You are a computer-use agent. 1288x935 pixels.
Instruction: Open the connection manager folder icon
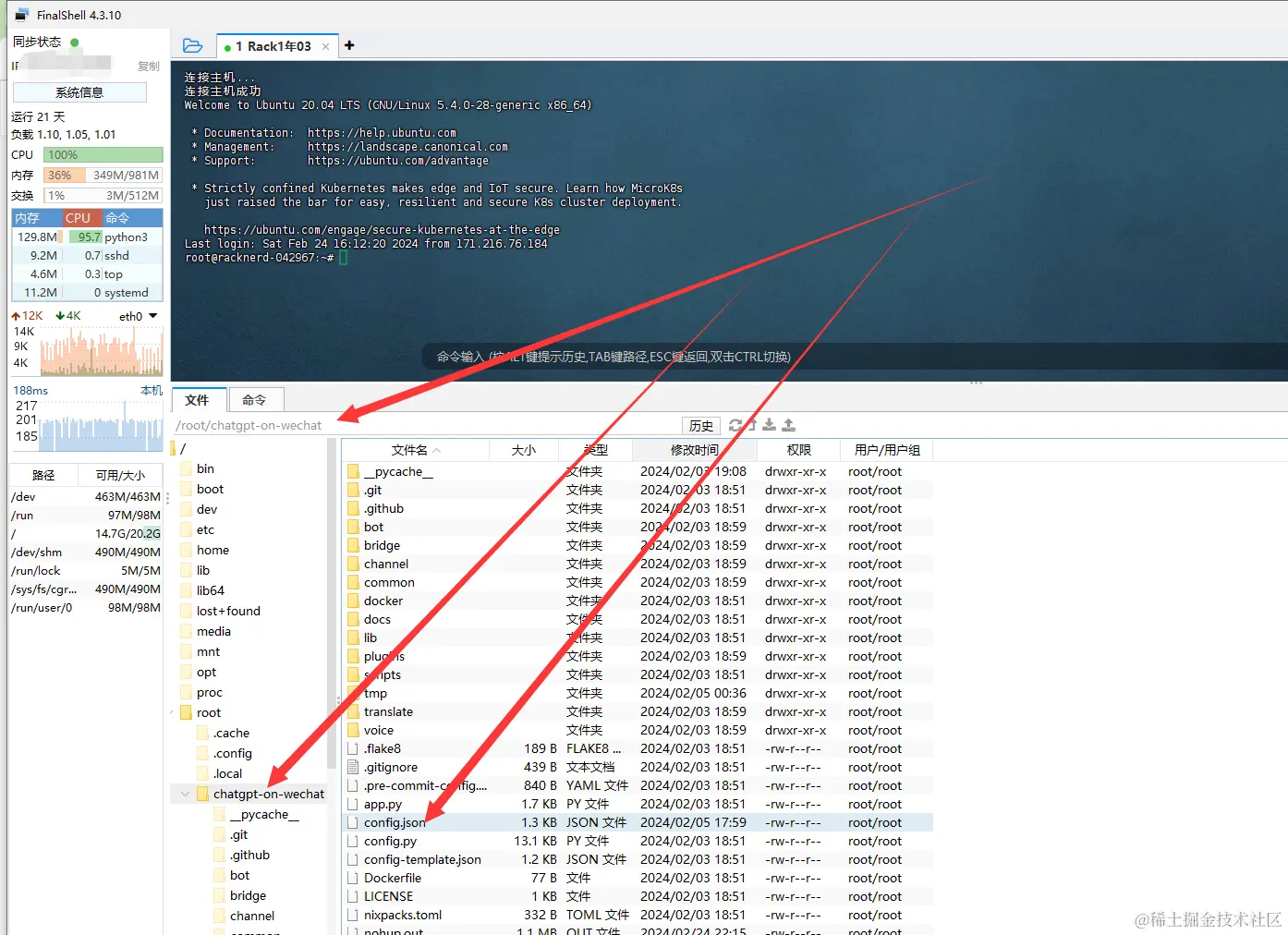pos(192,45)
